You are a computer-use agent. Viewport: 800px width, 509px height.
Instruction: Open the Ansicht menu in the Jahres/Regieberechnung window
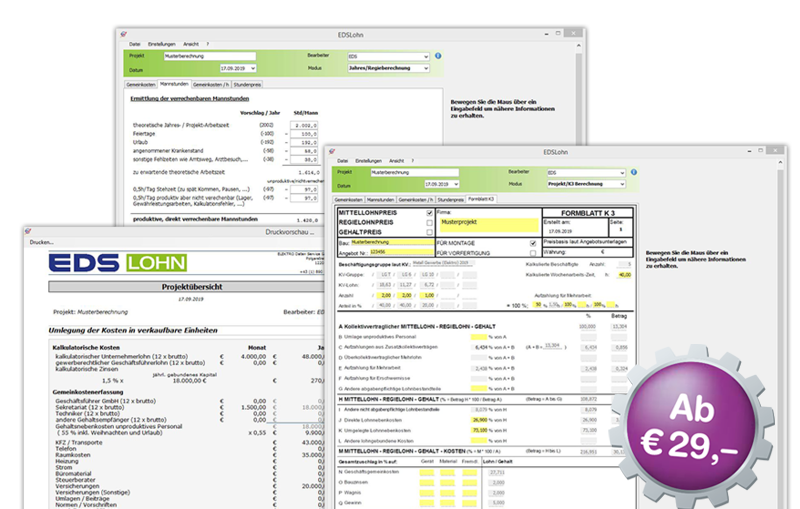(x=191, y=44)
